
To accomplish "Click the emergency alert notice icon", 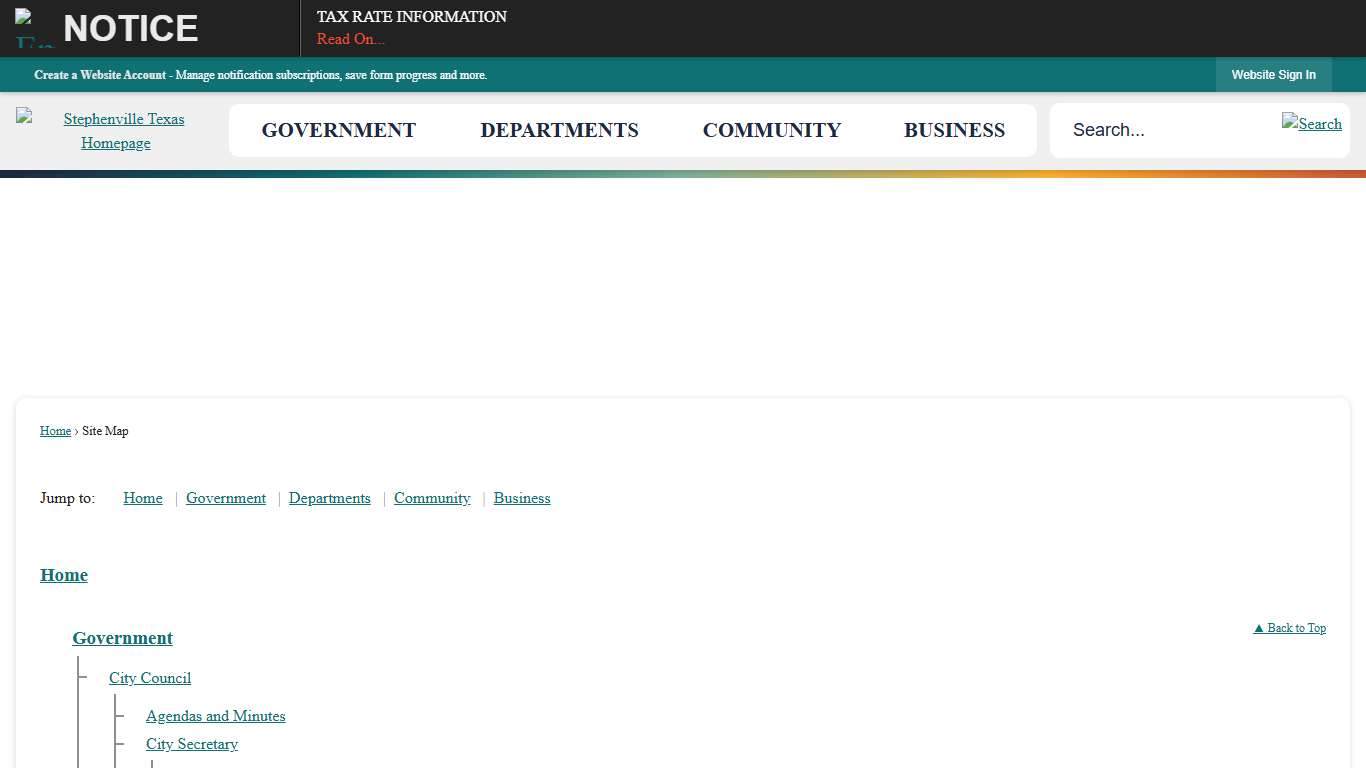I will (34, 29).
